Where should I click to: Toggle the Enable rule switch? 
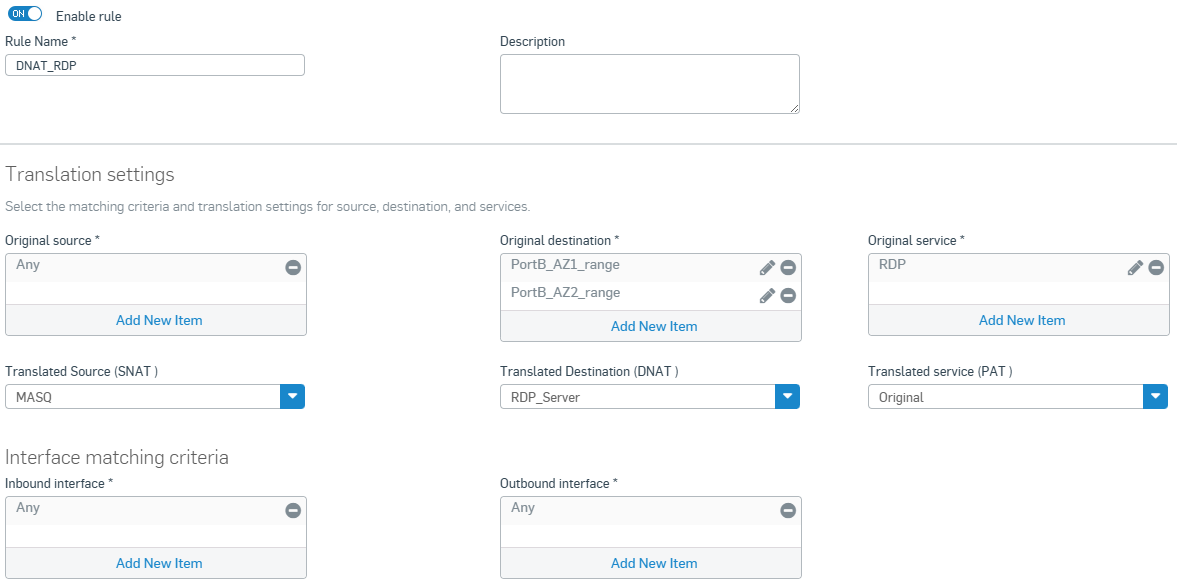coord(25,15)
